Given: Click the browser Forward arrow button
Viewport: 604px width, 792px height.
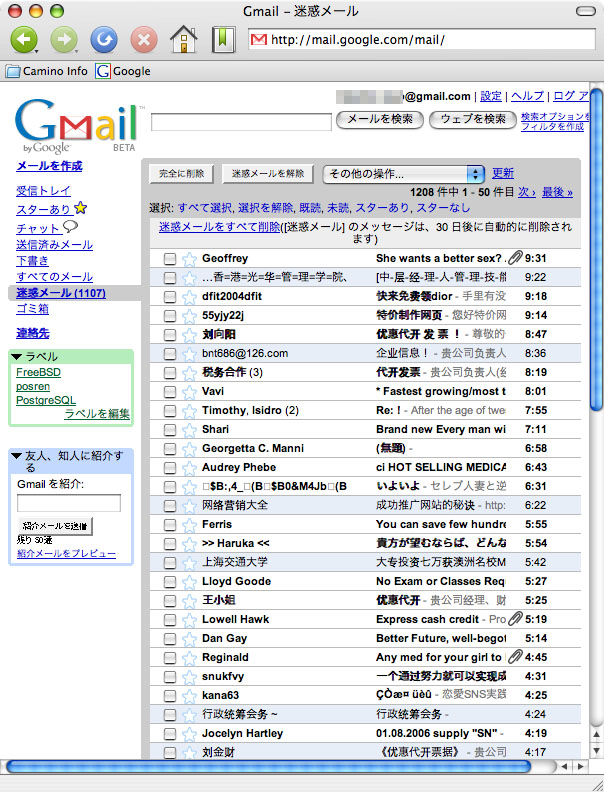Looking at the screenshot, I should click(64, 39).
